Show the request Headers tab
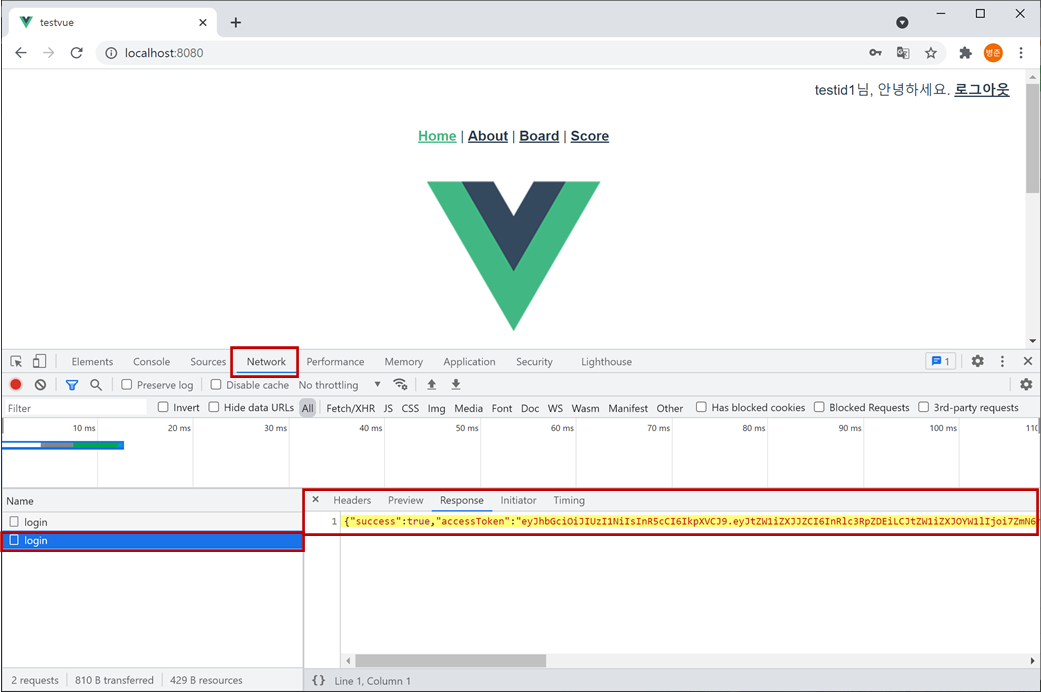 pos(352,500)
